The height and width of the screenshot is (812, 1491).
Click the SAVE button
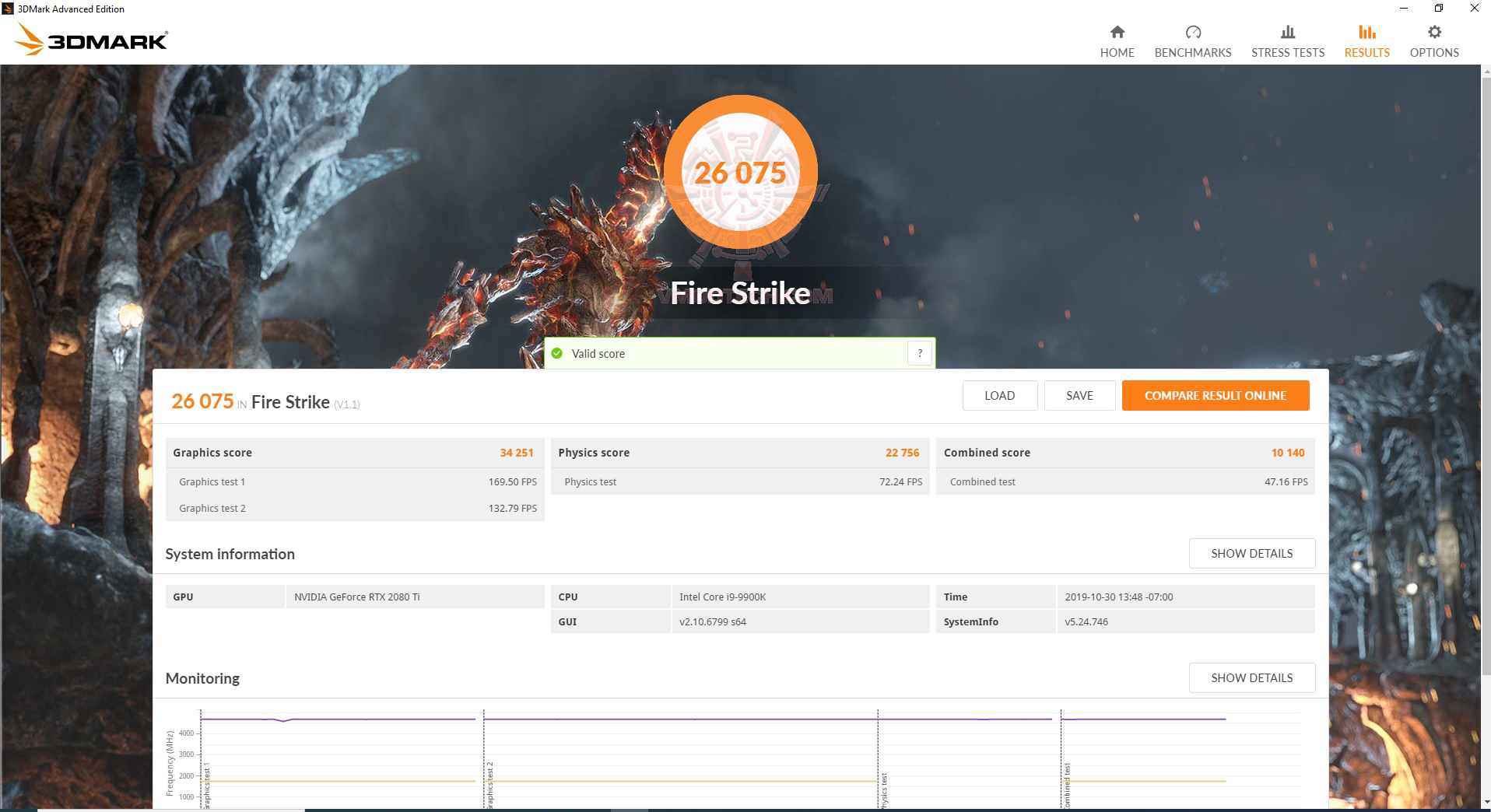tap(1079, 395)
